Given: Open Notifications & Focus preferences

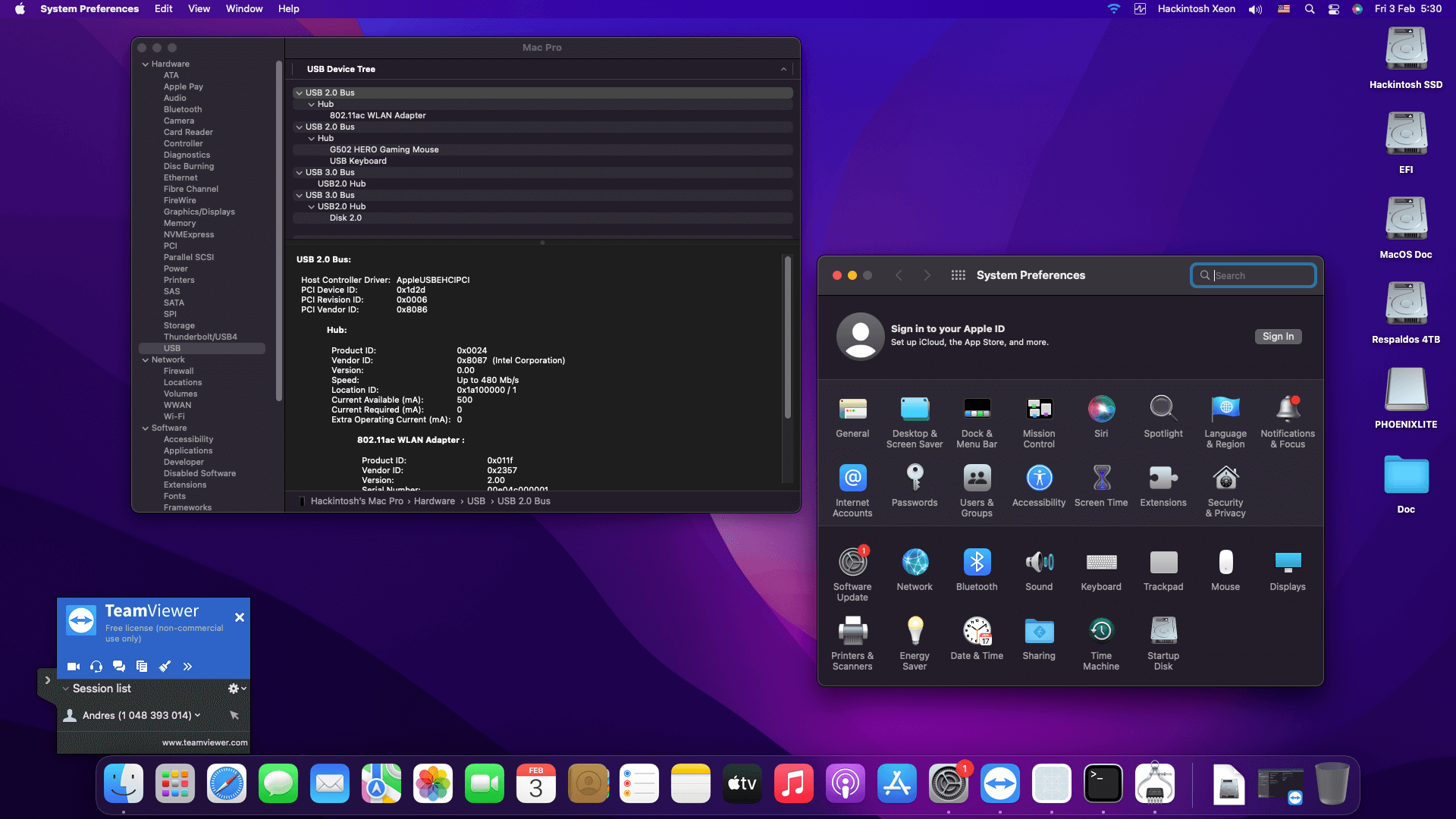Looking at the screenshot, I should tap(1288, 422).
